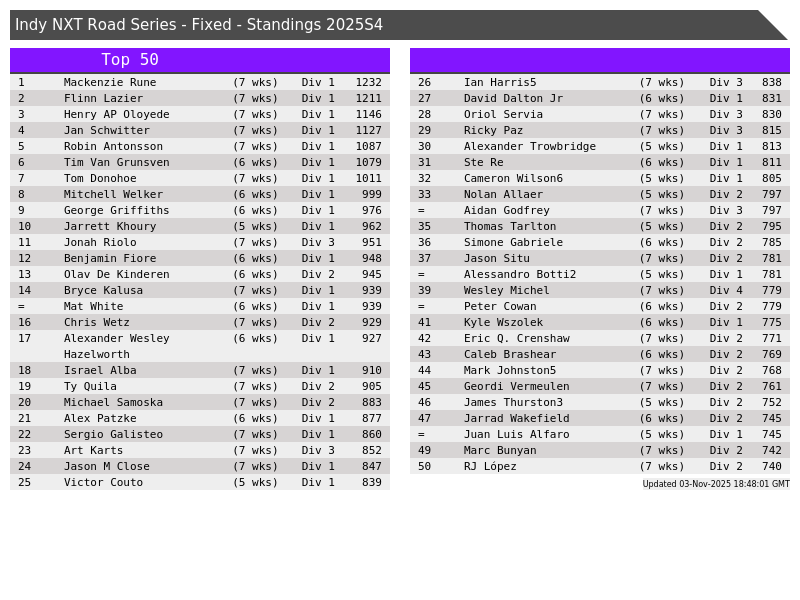Click on Victor Couto's name
This screenshot has height=600, width=800.
click(103, 483)
